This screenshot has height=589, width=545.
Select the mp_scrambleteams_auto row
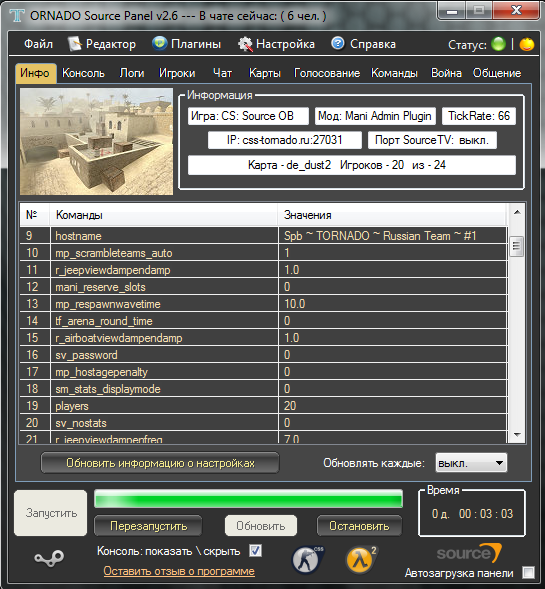[263, 253]
